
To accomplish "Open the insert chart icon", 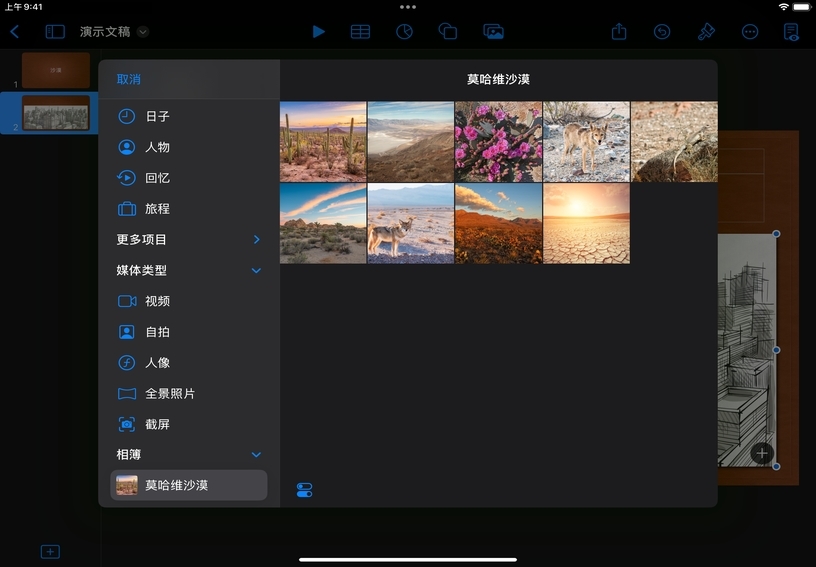I will (404, 32).
